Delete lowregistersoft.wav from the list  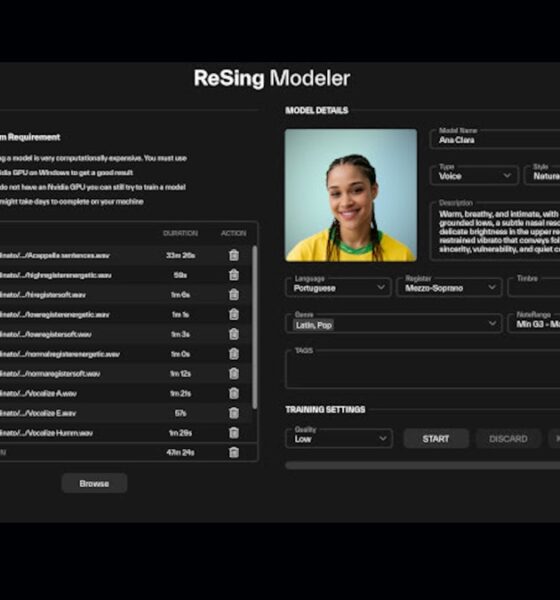(x=233, y=334)
